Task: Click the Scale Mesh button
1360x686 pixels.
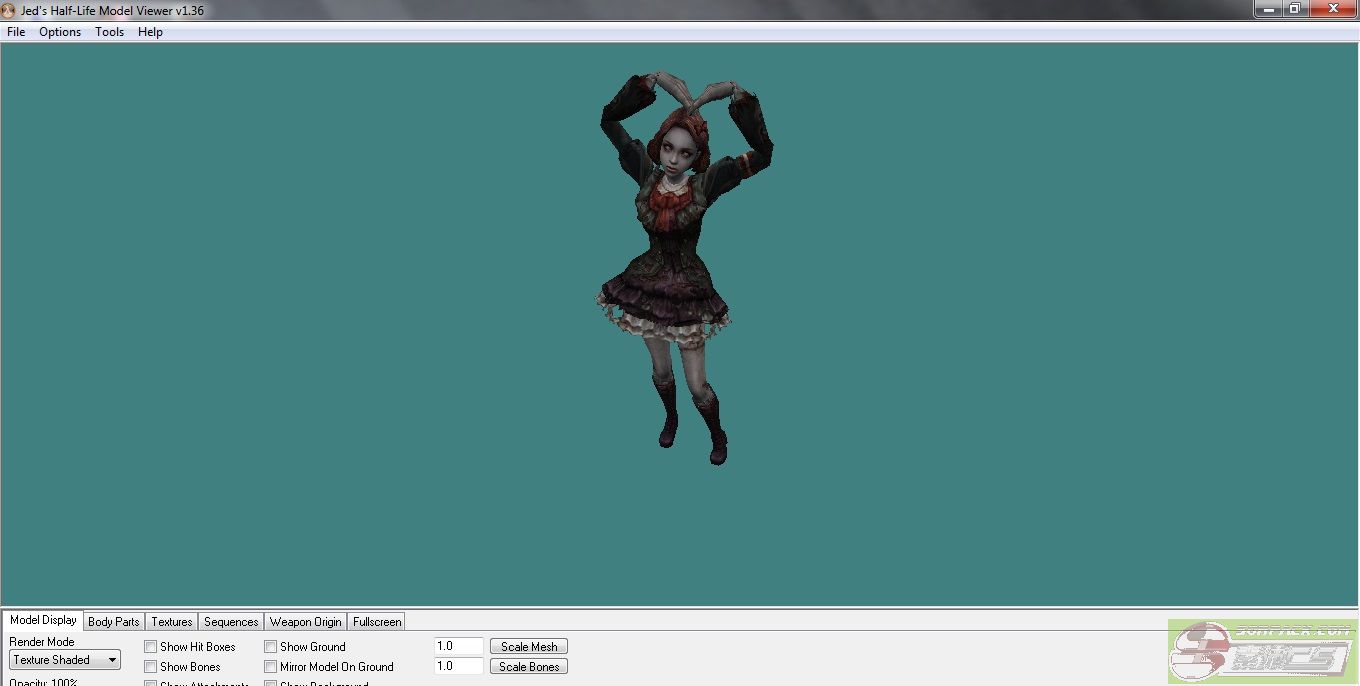Action: pyautogui.click(x=529, y=647)
